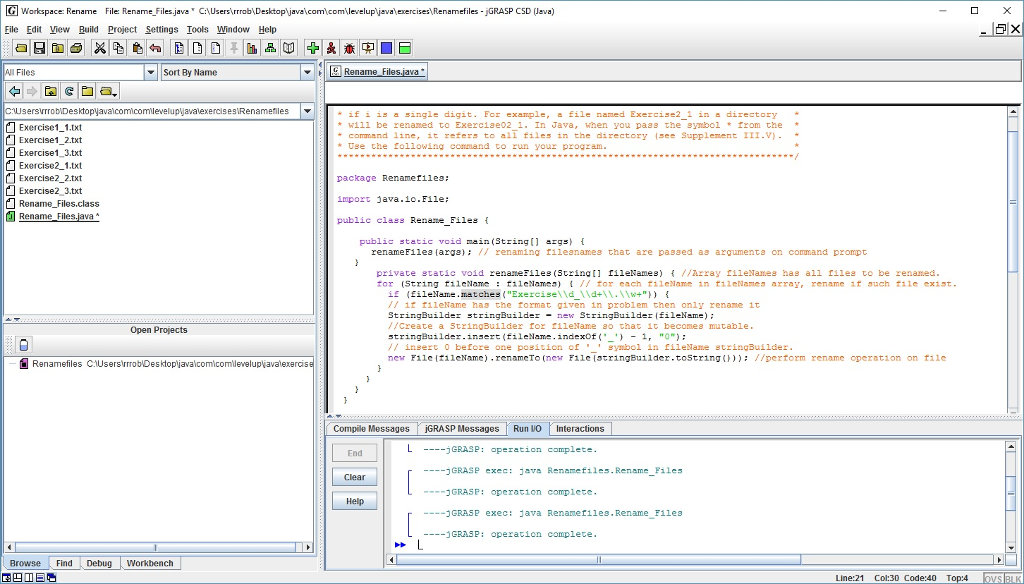Viewport: 1024px width, 584px height.
Task: Click the Run in Canvas easel icon
Action: coord(368,48)
